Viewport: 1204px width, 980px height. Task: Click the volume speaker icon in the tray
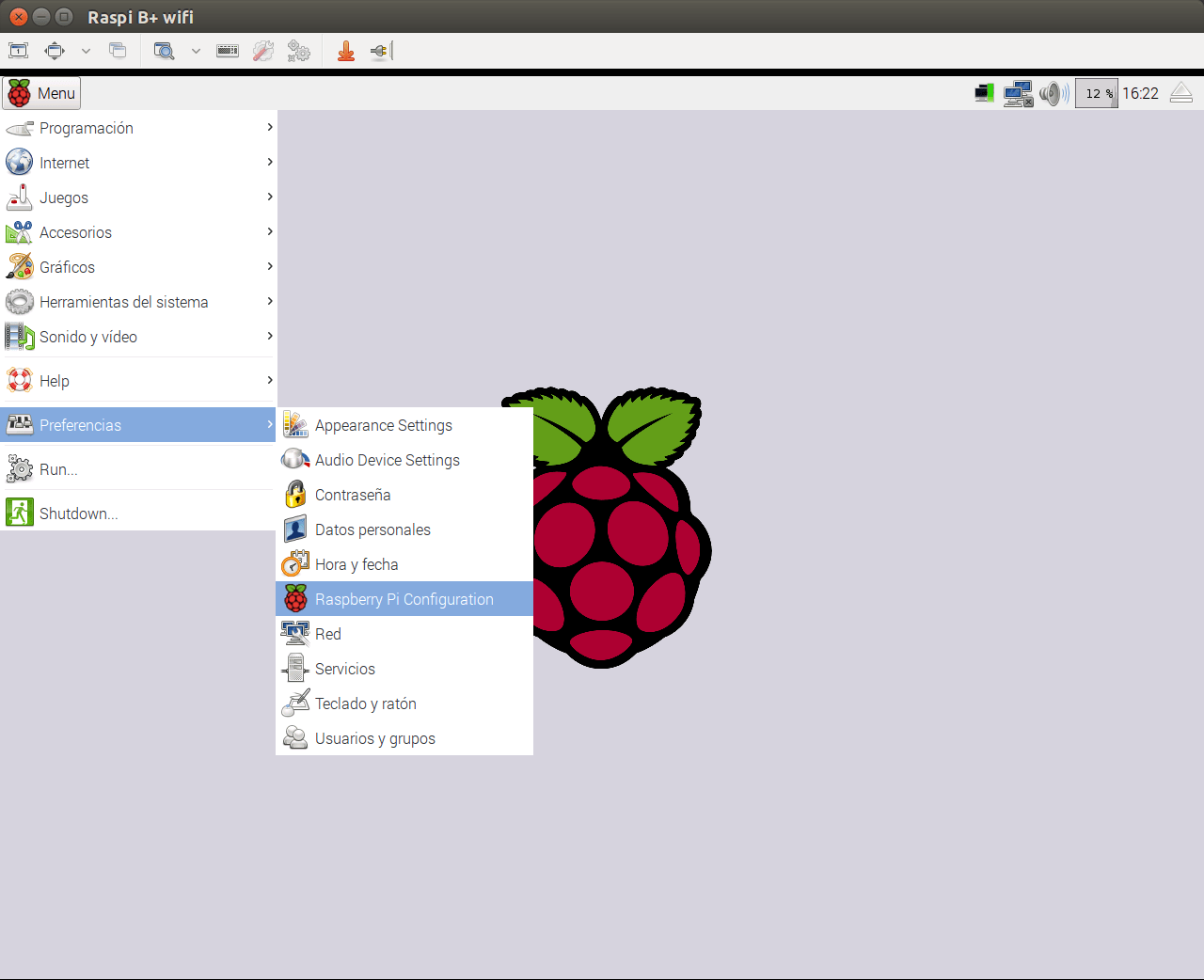(x=1053, y=93)
